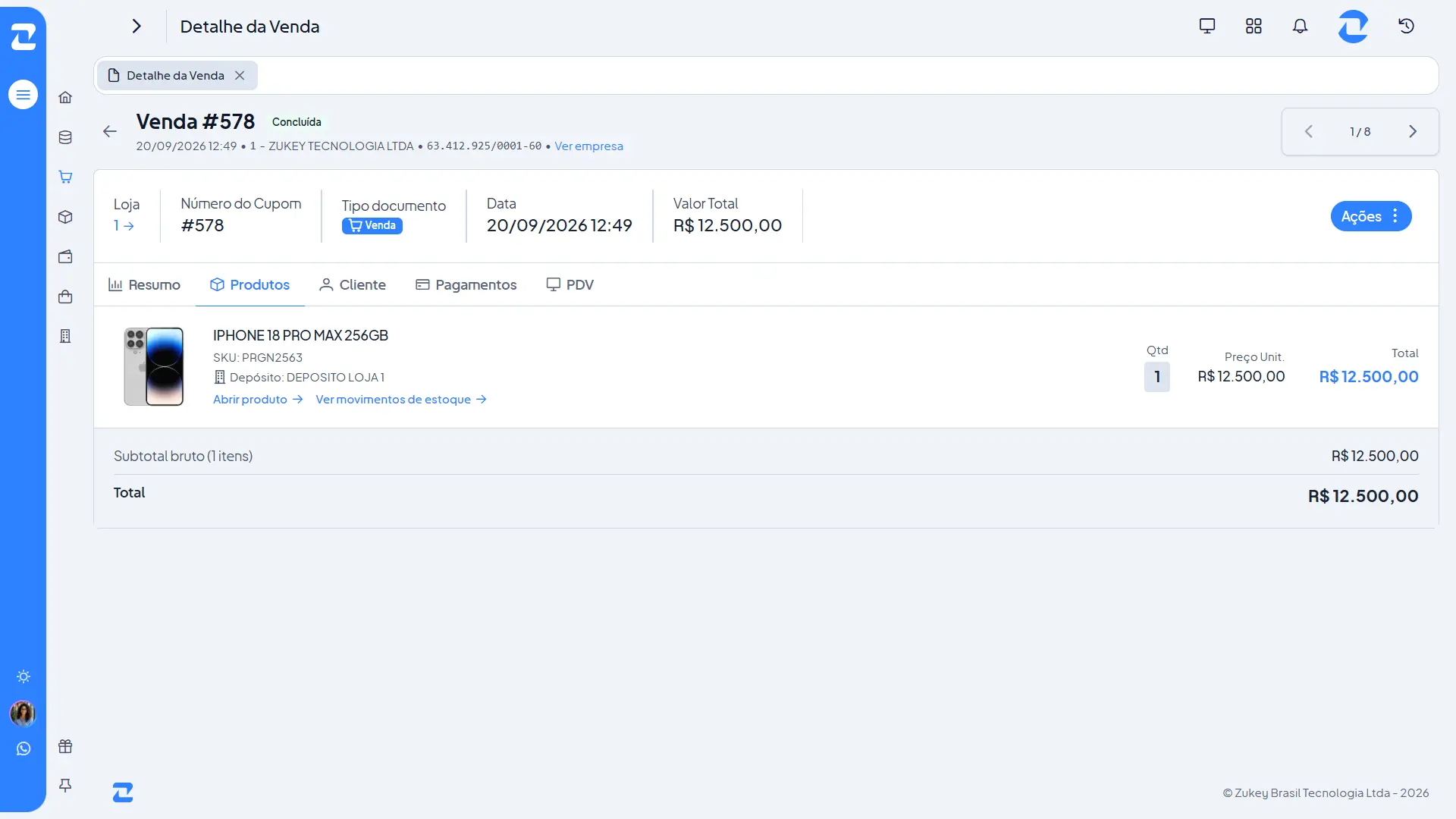Image resolution: width=1456 pixels, height=819 pixels.
Task: Close the Detalhe da Venda tab
Action: point(240,75)
